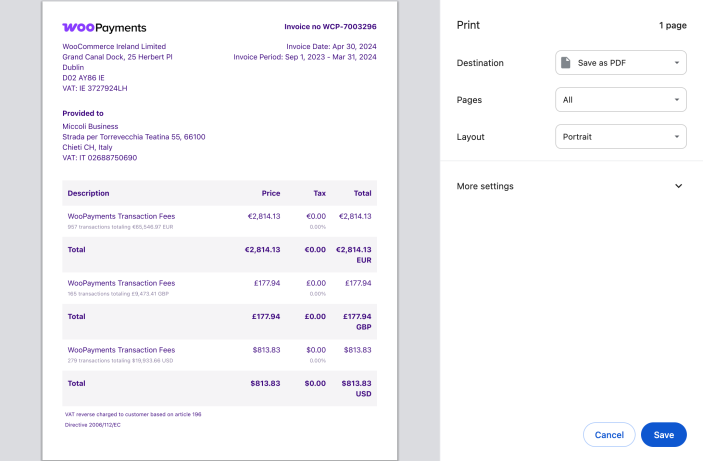
Task: Click the 1 page count label
Action: point(672,24)
